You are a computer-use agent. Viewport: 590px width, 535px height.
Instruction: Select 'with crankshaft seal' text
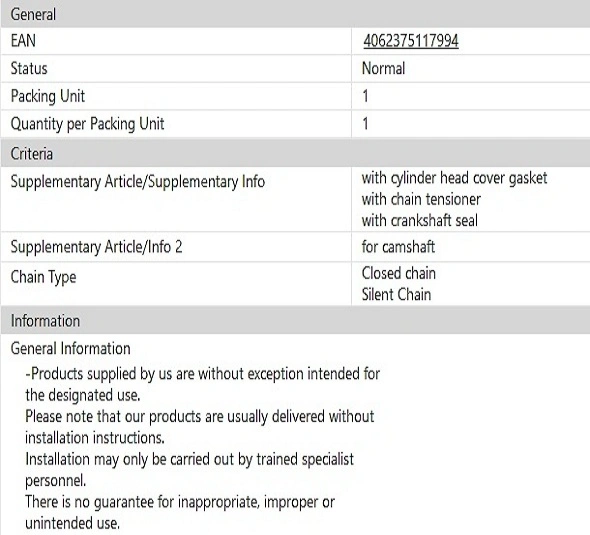(x=420, y=220)
